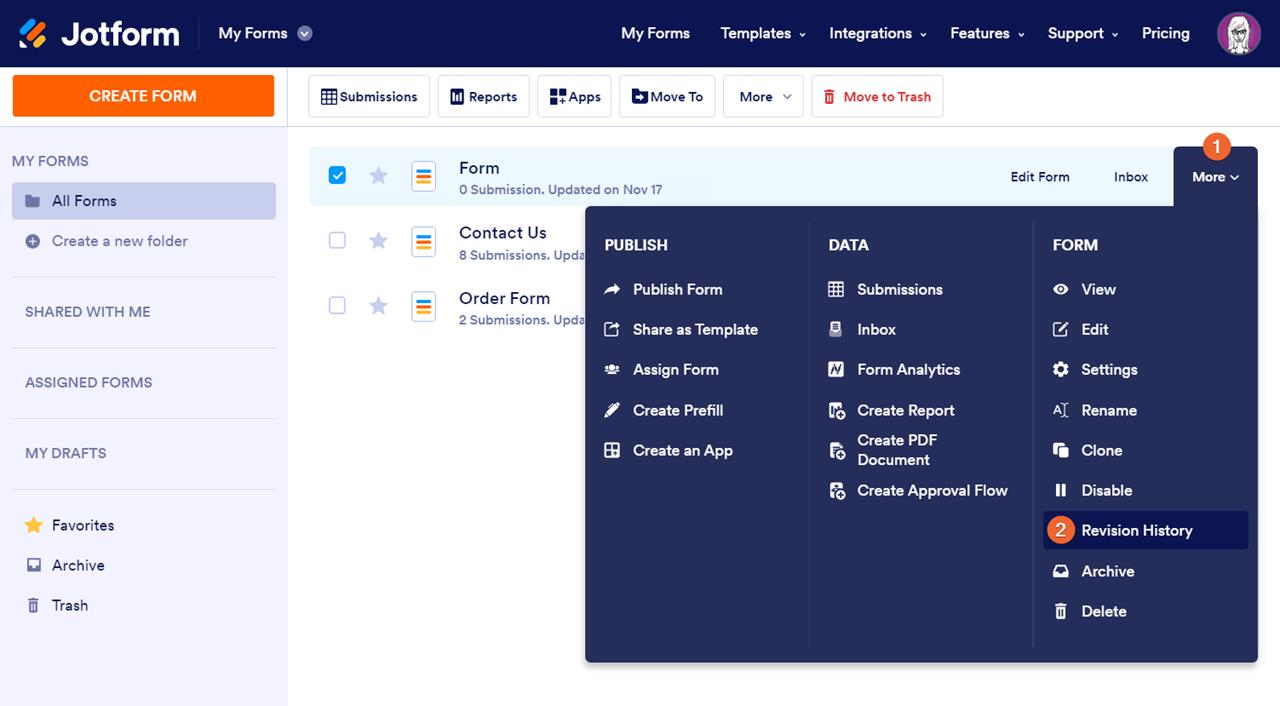Open Archive in sidebar
The image size is (1280, 706).
point(78,565)
